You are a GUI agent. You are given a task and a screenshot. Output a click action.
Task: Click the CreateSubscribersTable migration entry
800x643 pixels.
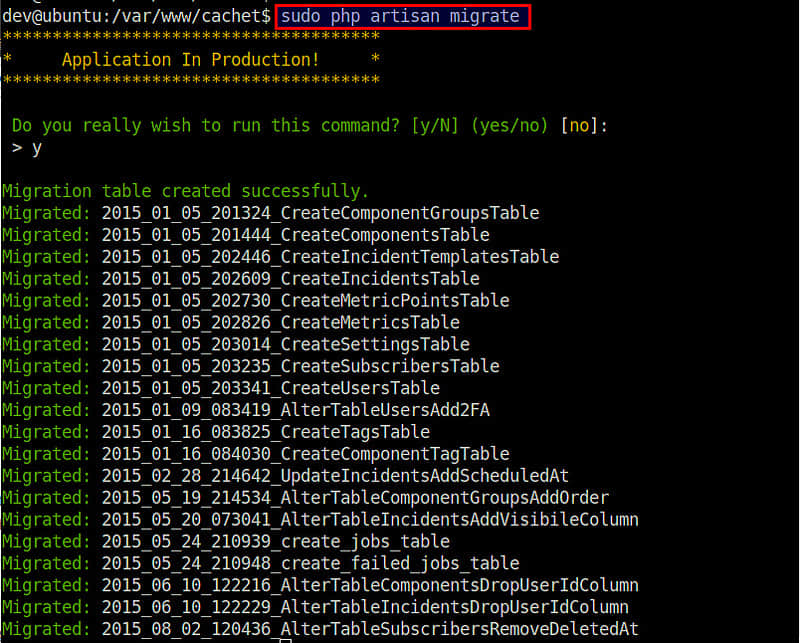(300, 366)
